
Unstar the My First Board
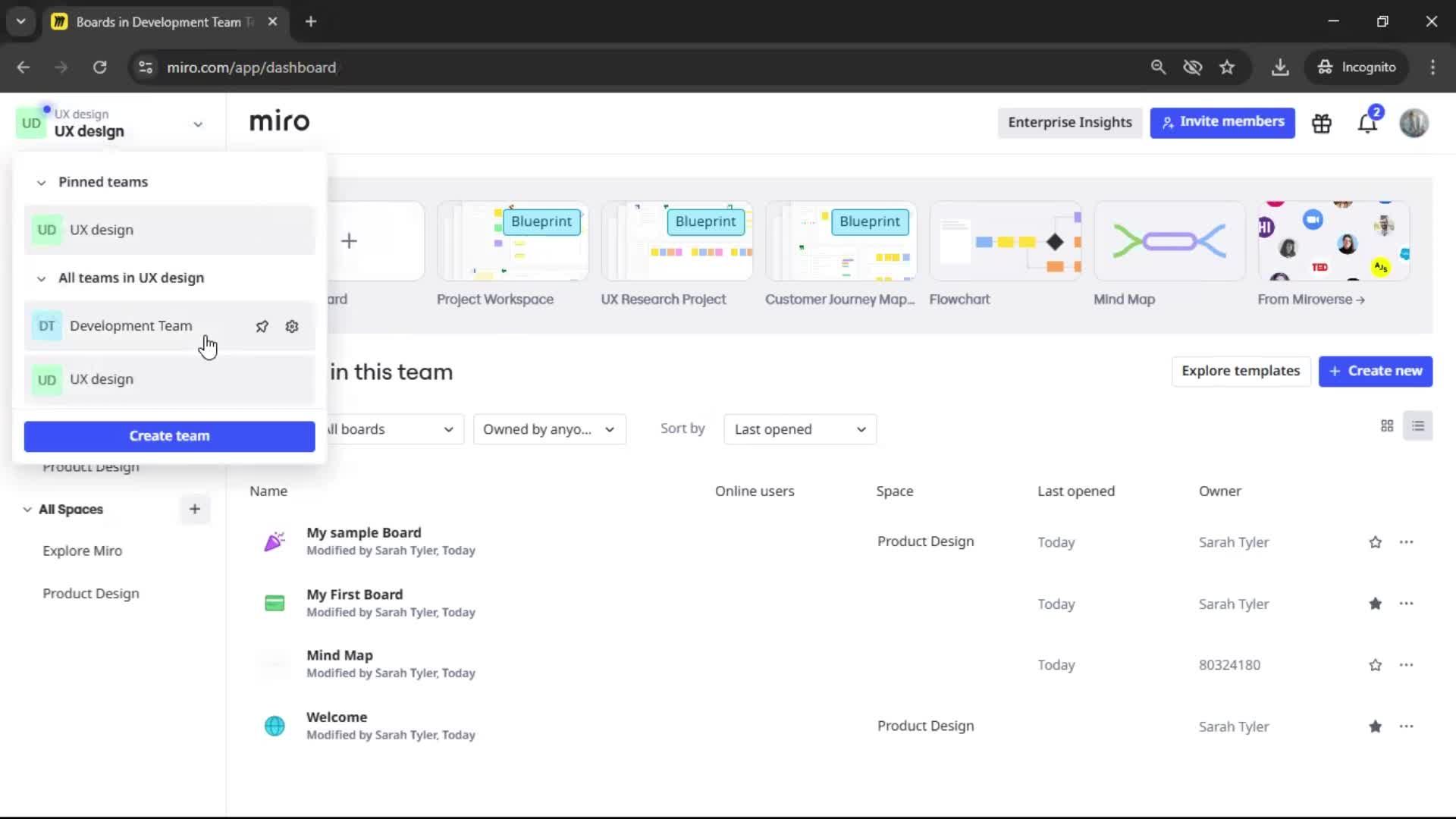tap(1376, 604)
